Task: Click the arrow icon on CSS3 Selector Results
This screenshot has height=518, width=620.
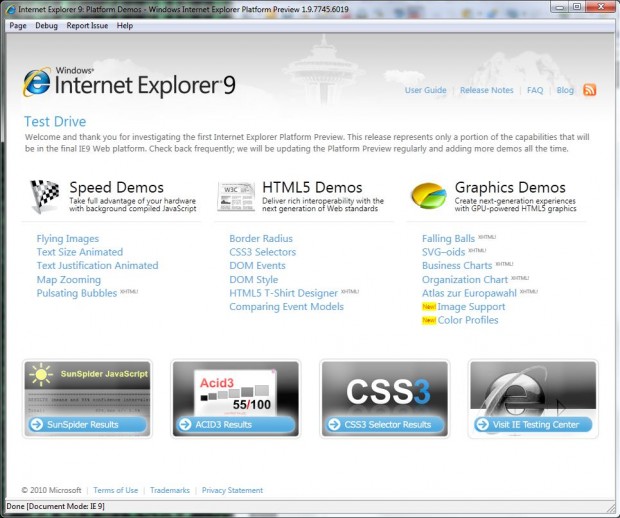Action: click(334, 424)
